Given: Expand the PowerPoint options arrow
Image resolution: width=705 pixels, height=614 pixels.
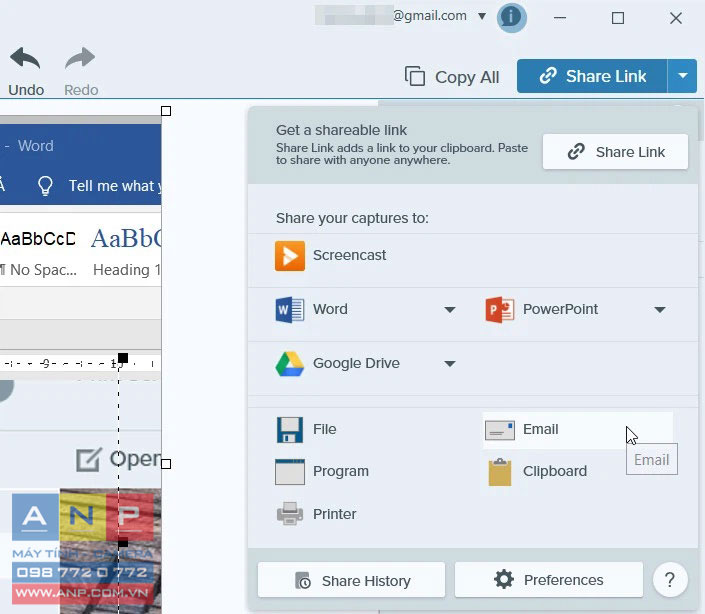Looking at the screenshot, I should (x=660, y=310).
